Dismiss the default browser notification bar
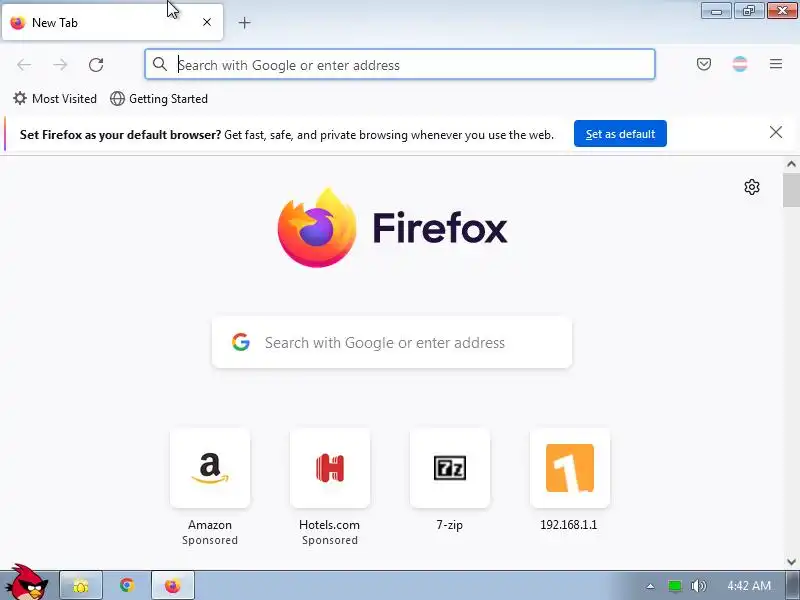Image resolution: width=800 pixels, height=600 pixels. pos(776,133)
